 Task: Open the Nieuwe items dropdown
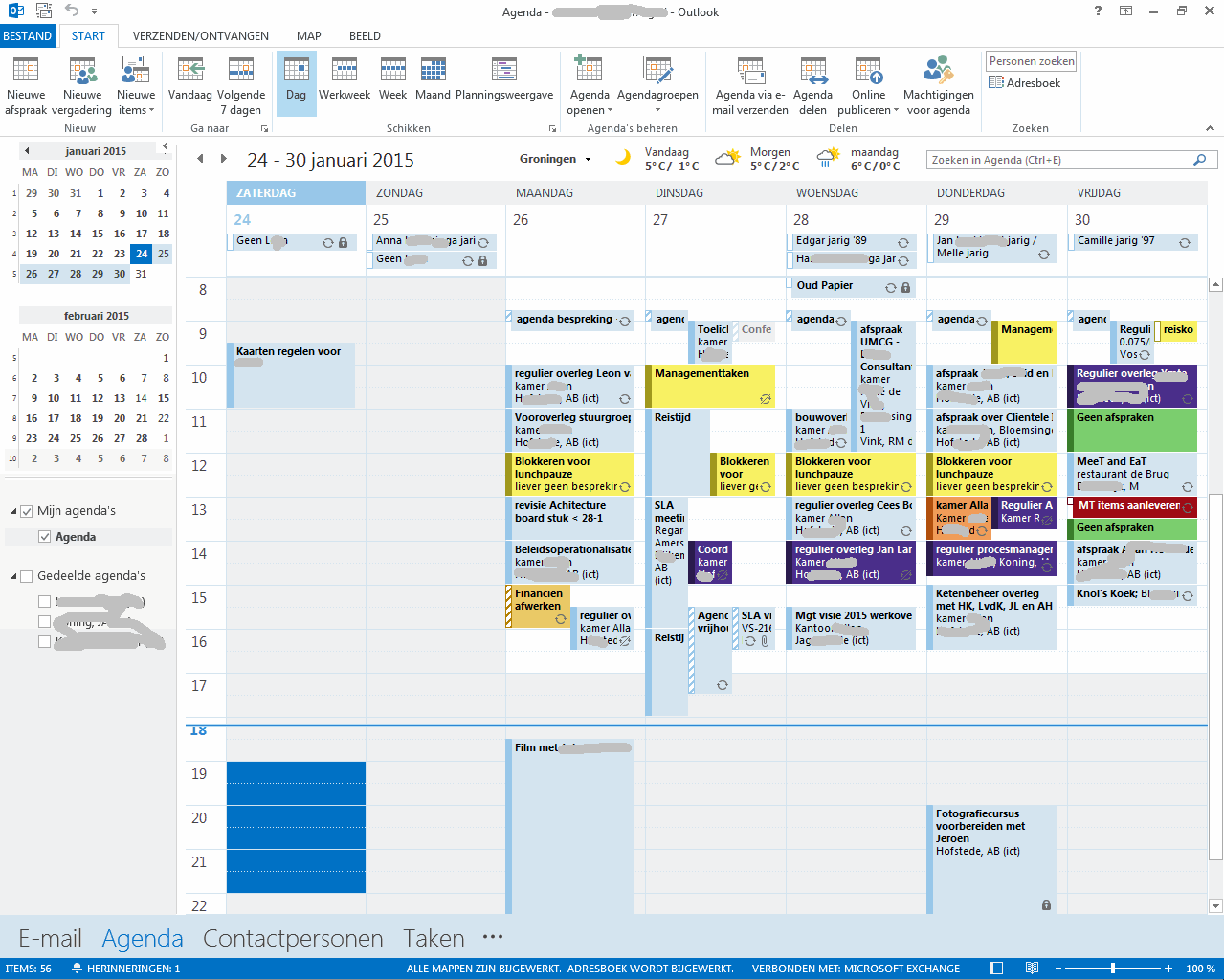(136, 109)
